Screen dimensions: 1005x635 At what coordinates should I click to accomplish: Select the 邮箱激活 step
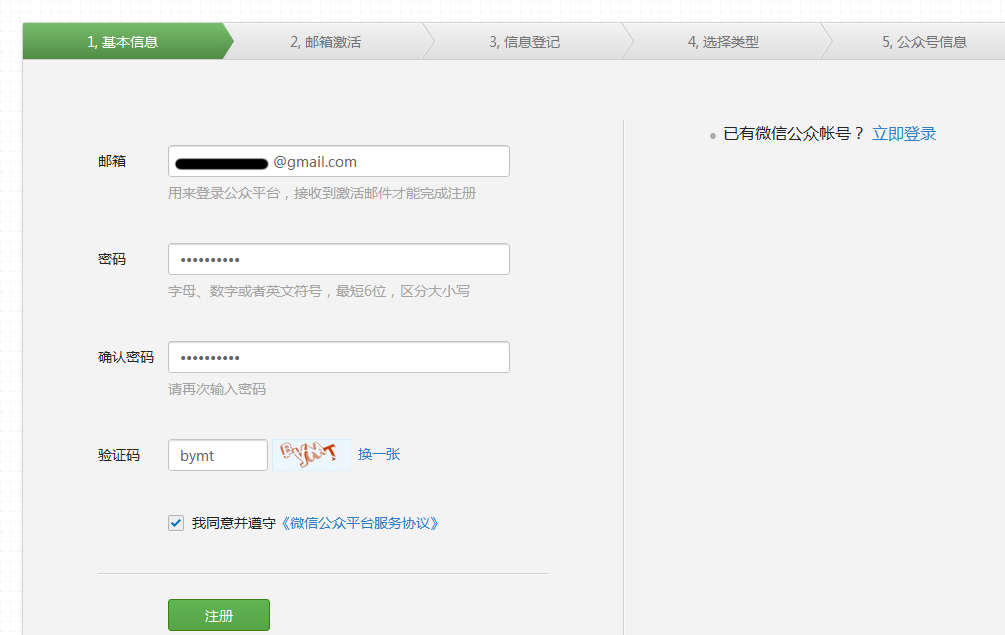[x=325, y=42]
